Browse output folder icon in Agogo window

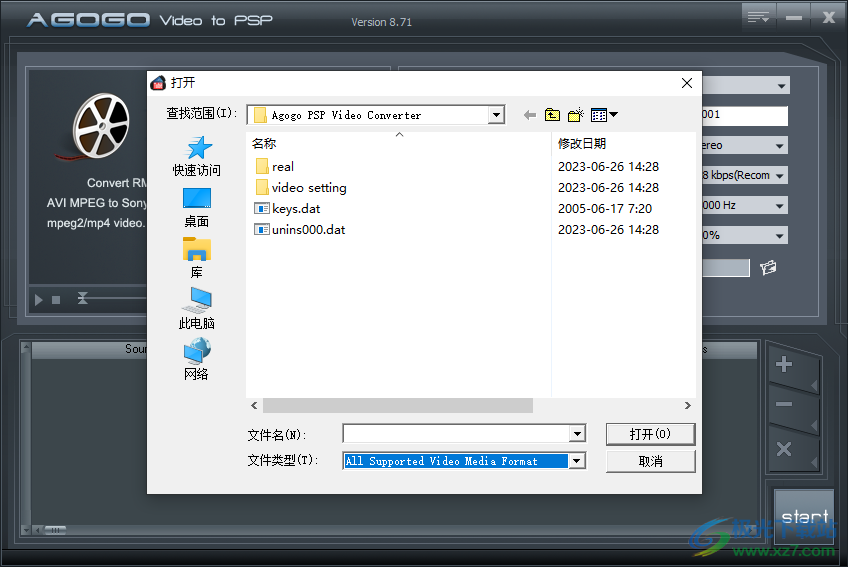coord(768,267)
